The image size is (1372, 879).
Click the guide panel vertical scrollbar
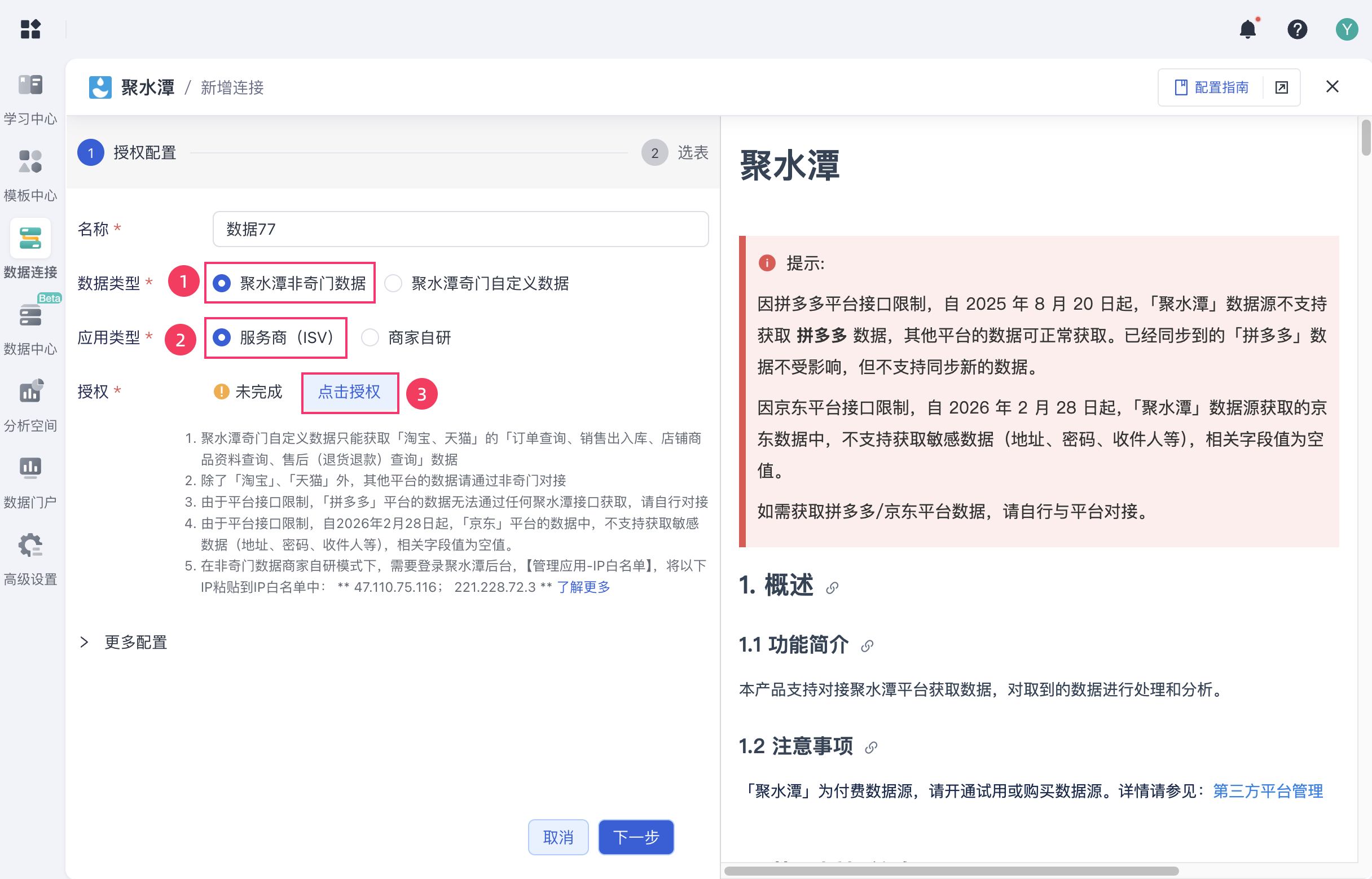[1366, 137]
